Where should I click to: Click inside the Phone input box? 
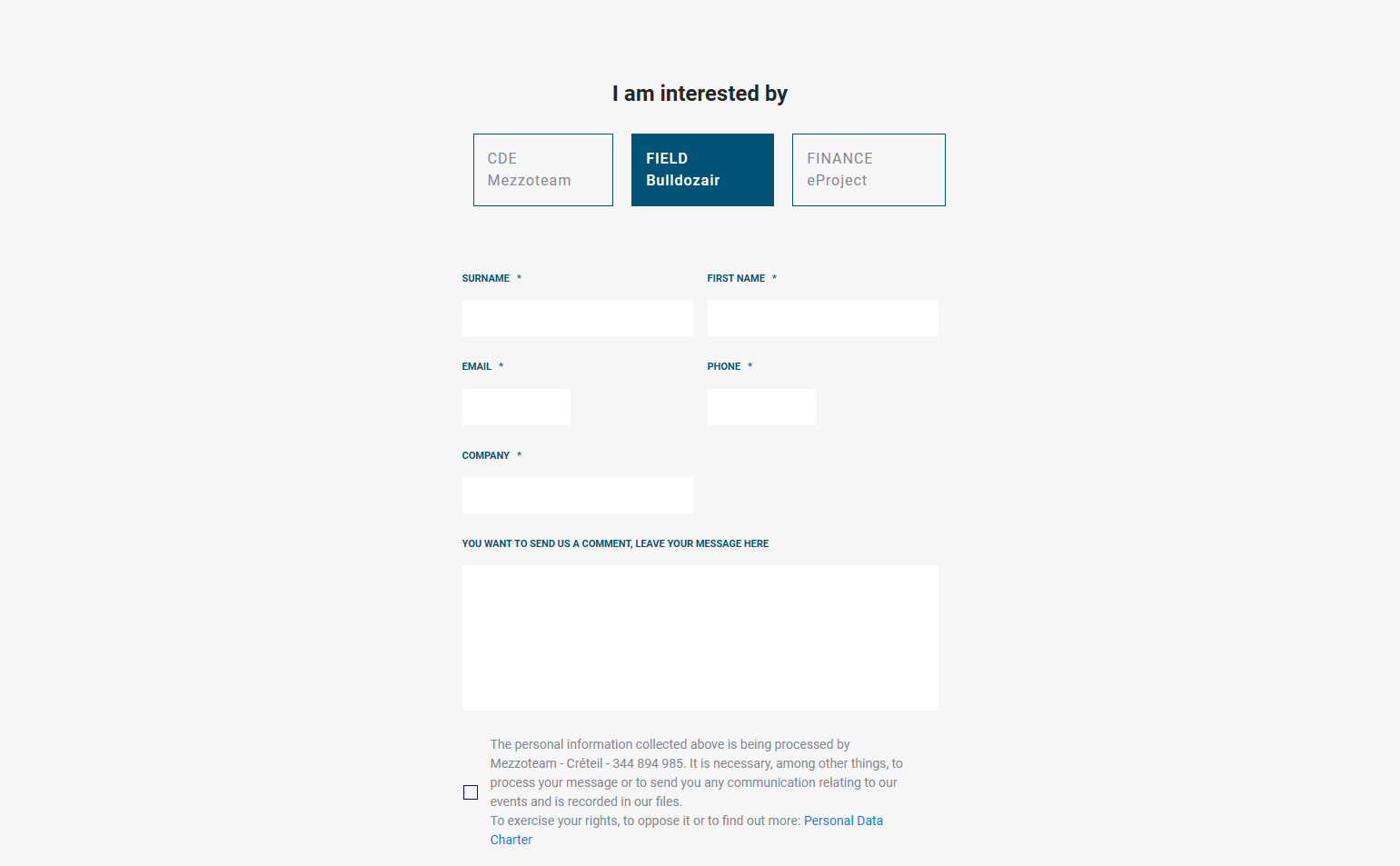tap(761, 407)
